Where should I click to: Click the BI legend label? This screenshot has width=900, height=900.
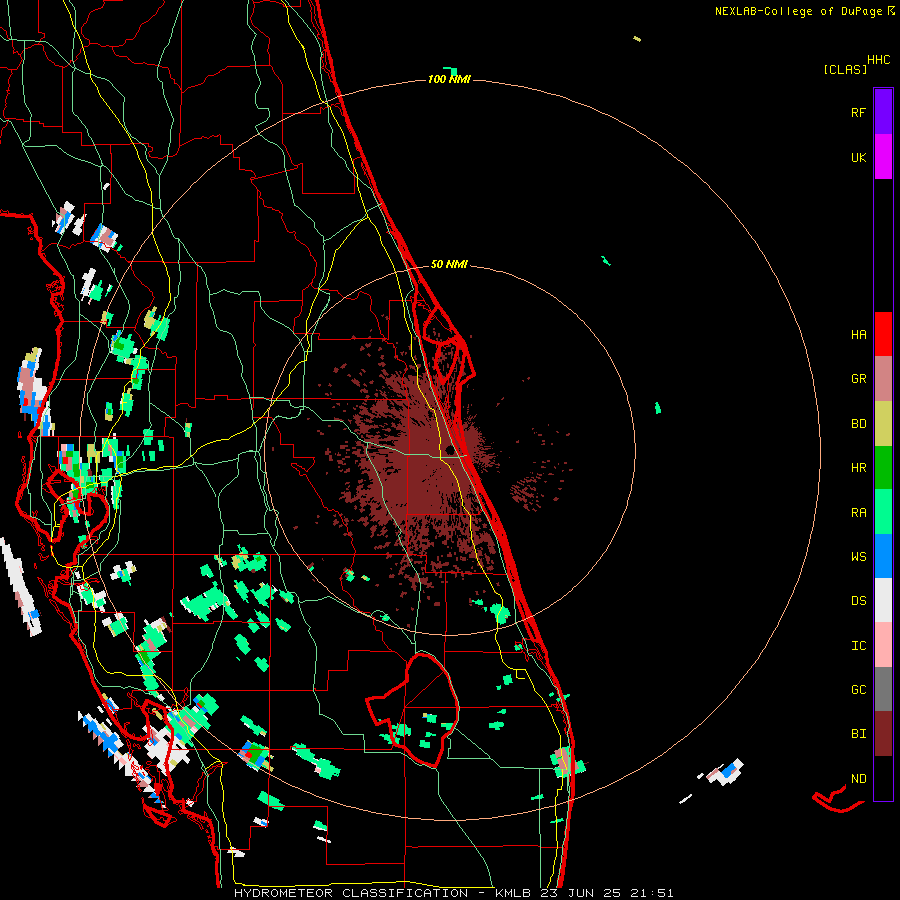pyautogui.click(x=859, y=734)
